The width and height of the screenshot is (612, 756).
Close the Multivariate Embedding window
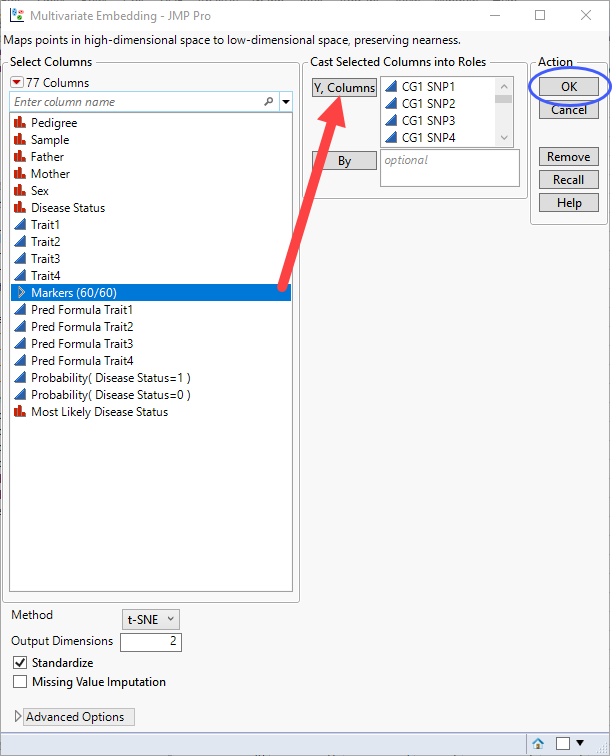[x=586, y=15]
